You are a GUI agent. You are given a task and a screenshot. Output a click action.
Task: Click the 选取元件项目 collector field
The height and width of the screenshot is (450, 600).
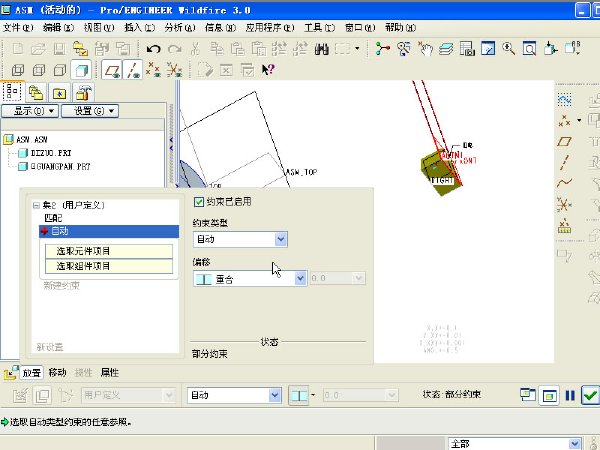109,251
